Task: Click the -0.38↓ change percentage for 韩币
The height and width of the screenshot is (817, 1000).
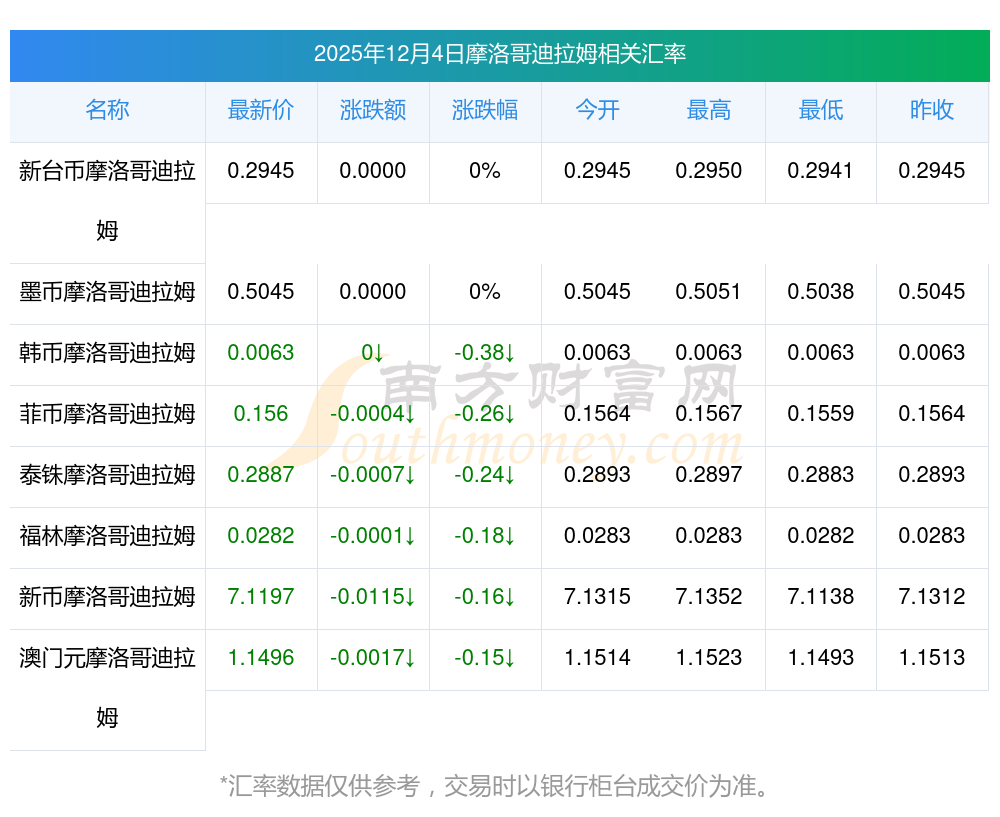Action: (x=485, y=353)
